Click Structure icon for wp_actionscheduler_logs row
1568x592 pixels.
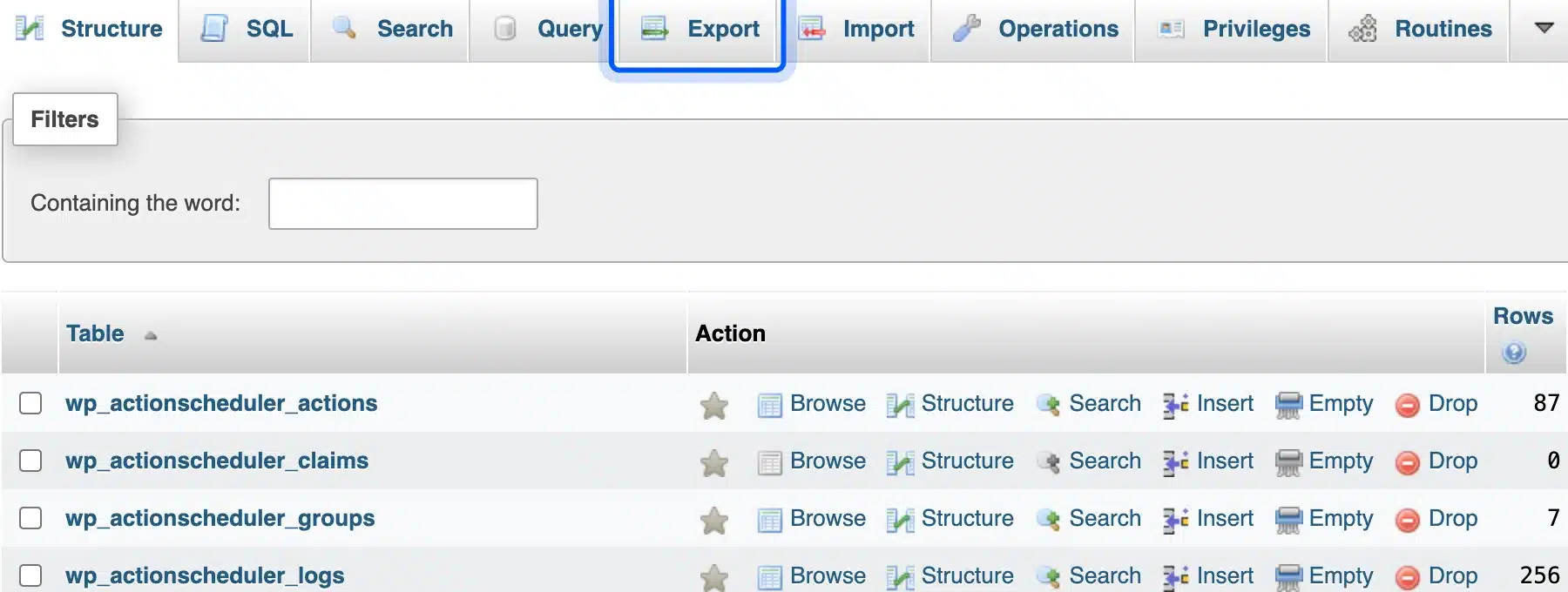pos(900,578)
